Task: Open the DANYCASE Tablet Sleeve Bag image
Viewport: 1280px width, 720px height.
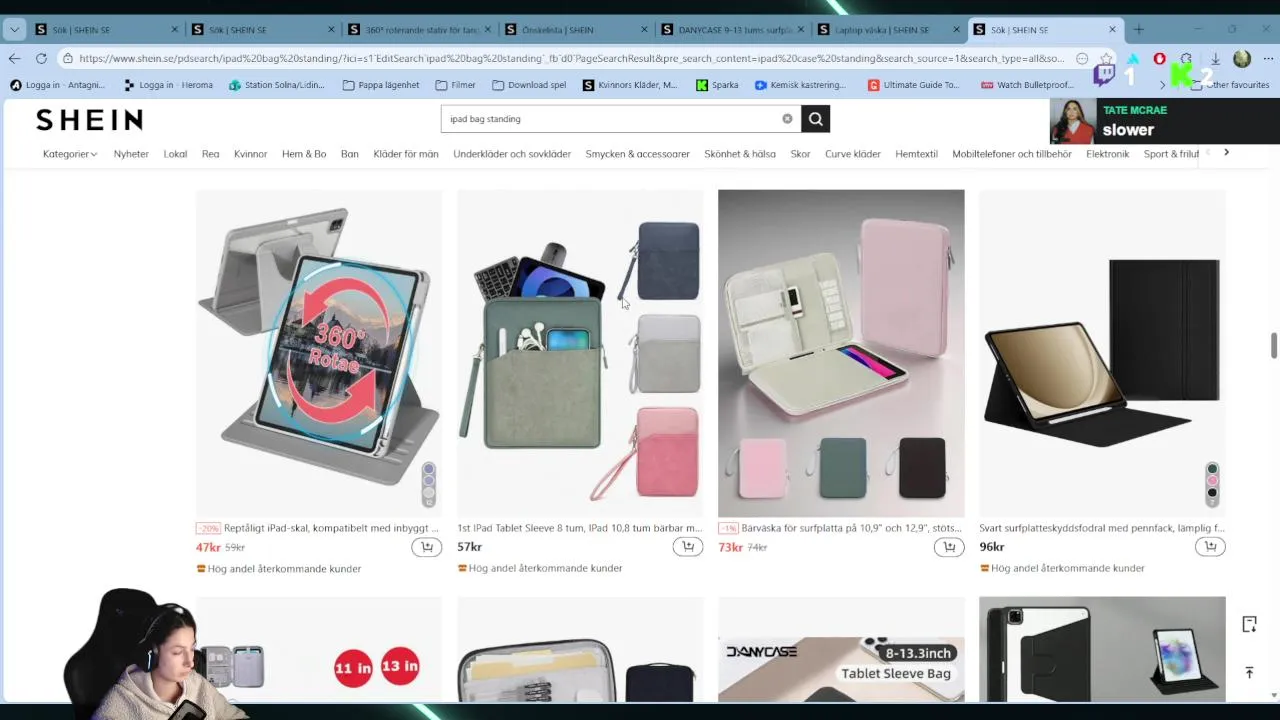Action: (x=841, y=649)
